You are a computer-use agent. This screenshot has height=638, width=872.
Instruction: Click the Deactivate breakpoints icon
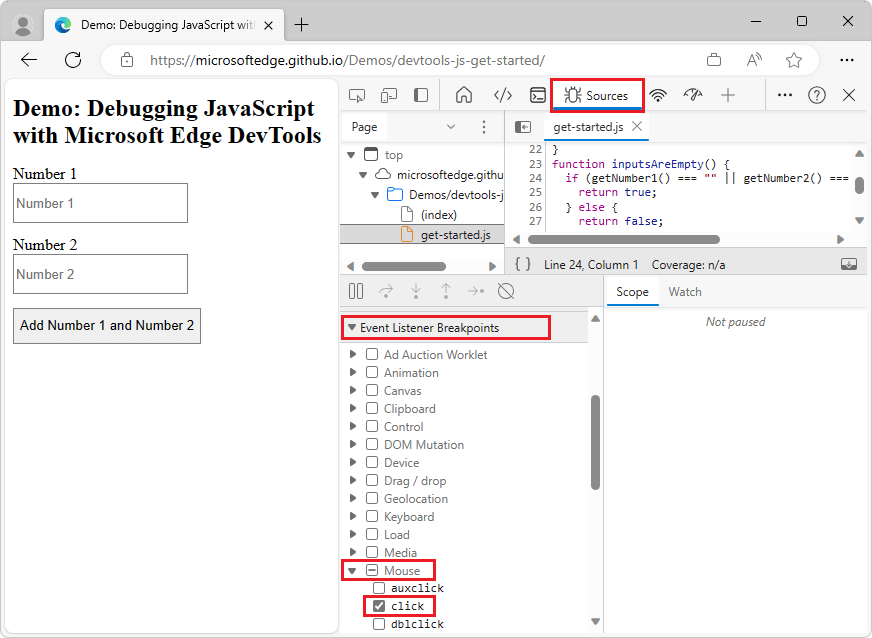[506, 291]
